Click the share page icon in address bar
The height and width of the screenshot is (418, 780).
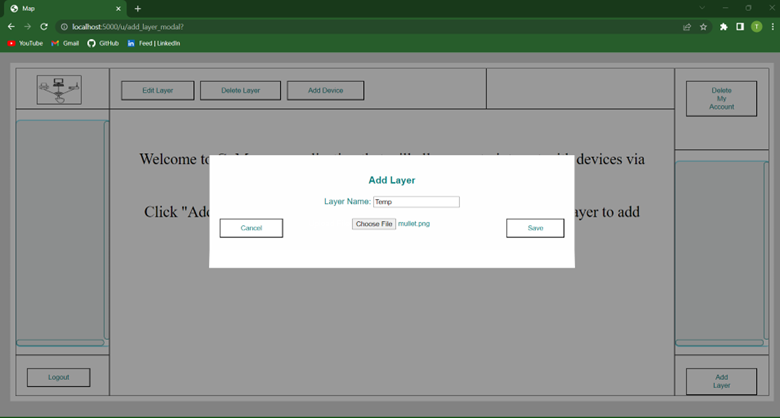687,27
